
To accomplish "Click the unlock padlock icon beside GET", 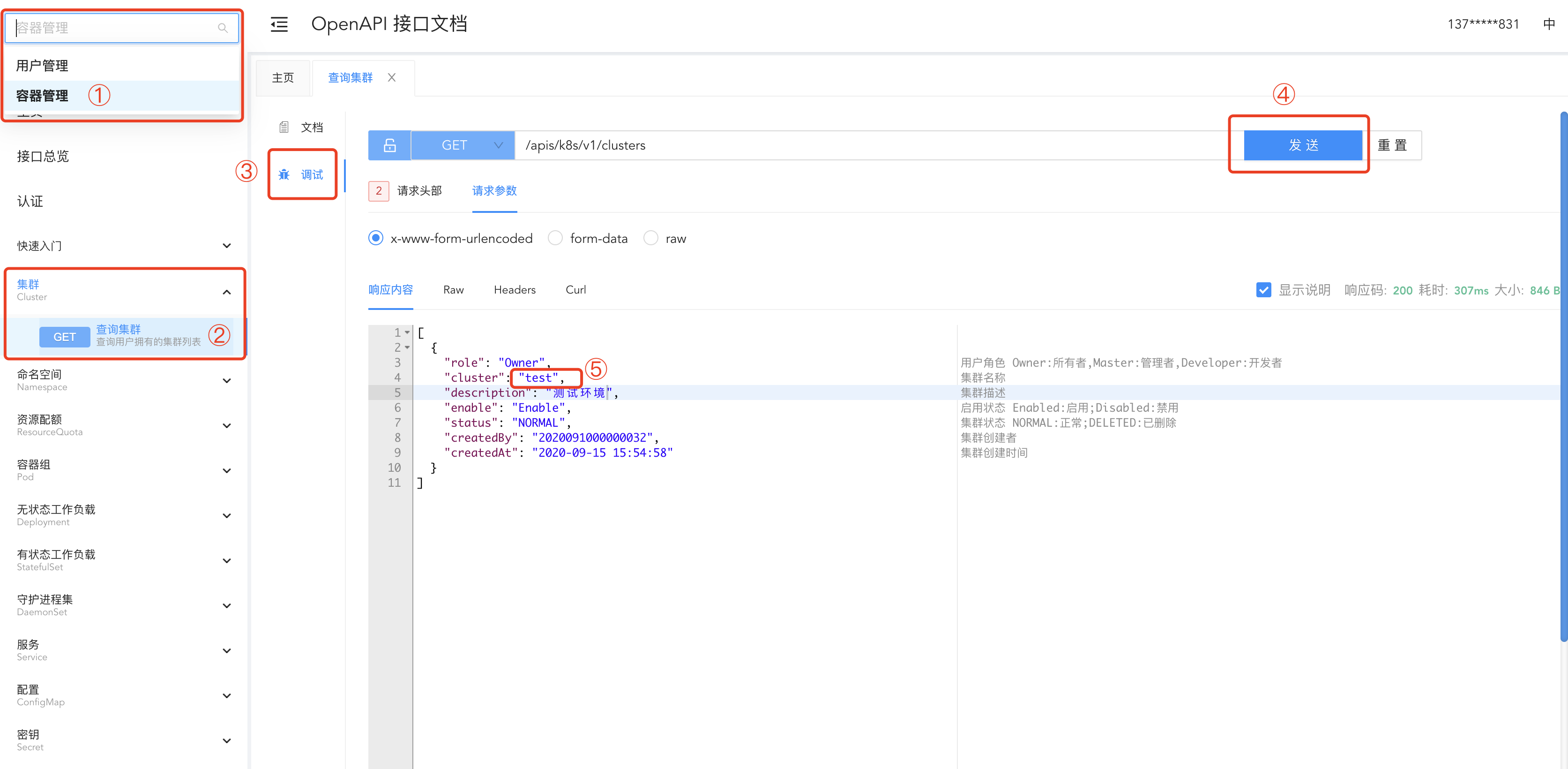I will [389, 145].
